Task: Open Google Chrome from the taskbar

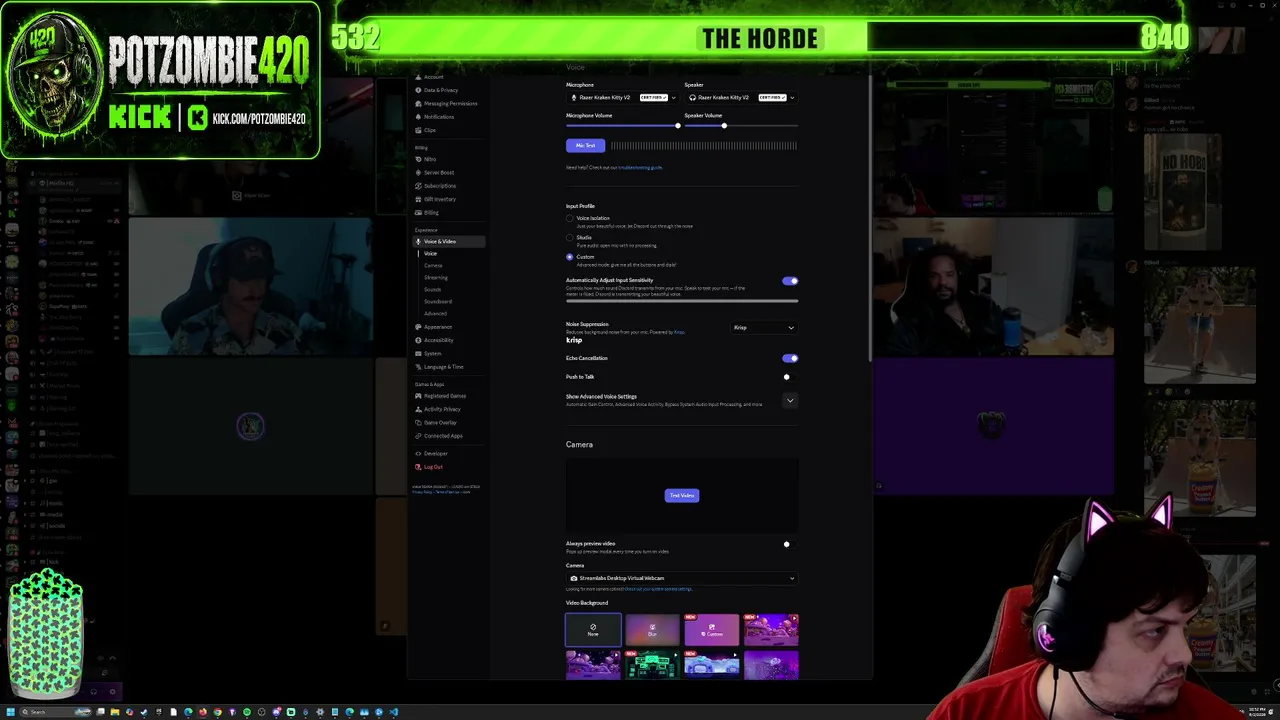Action: click(217, 712)
